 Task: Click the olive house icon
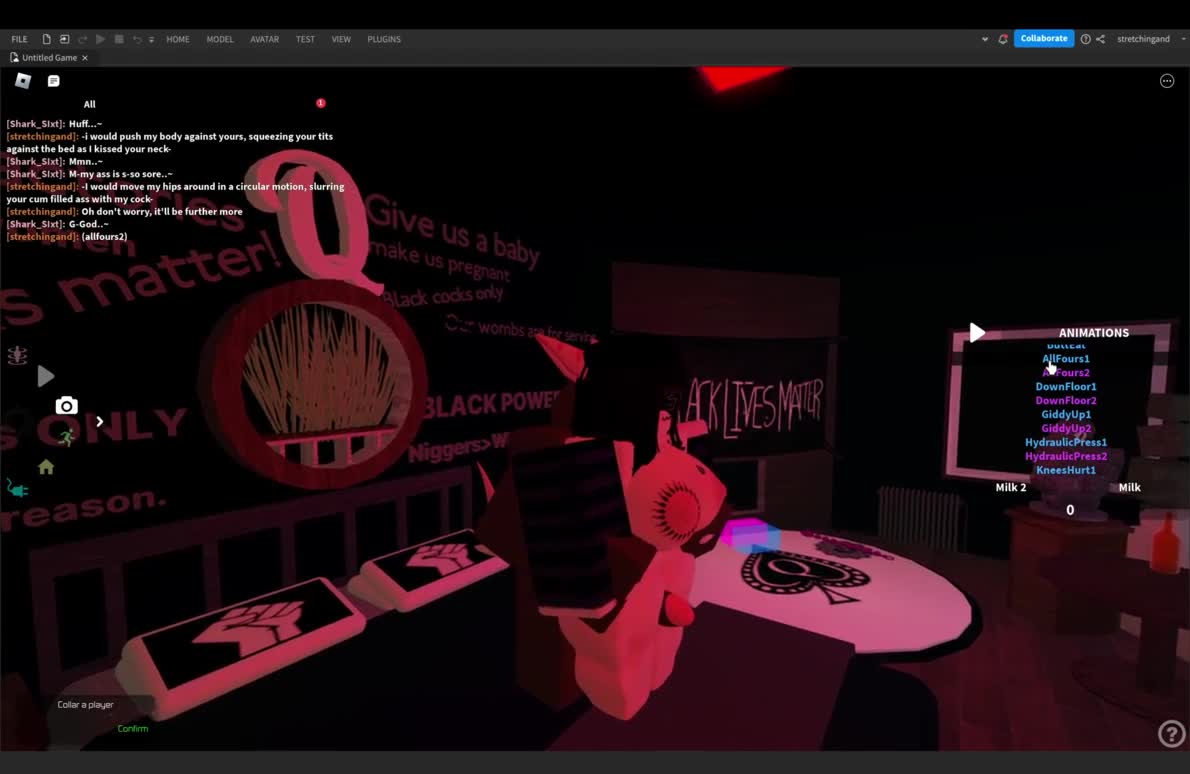46,467
